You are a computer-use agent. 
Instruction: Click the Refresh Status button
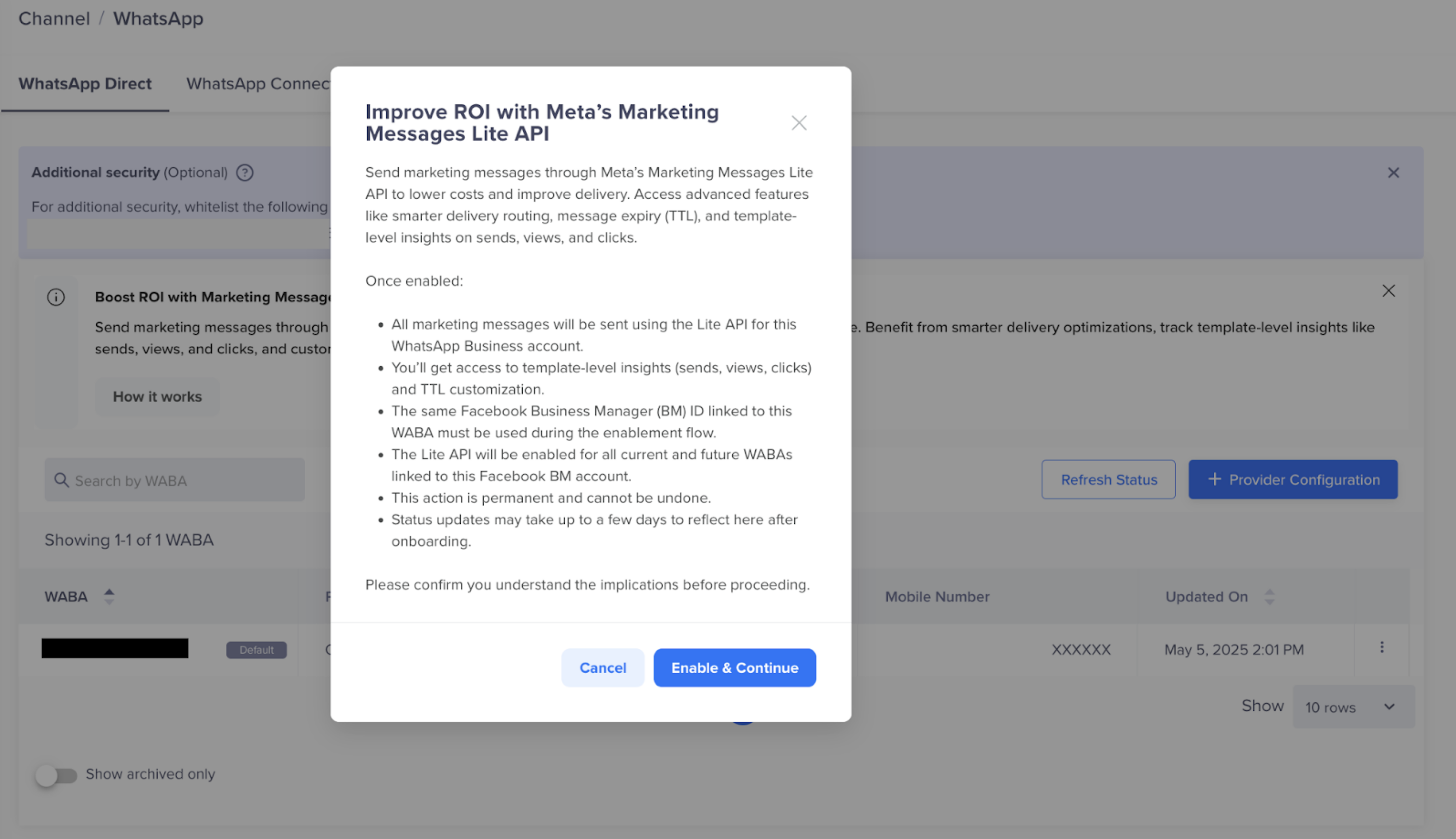tap(1108, 479)
